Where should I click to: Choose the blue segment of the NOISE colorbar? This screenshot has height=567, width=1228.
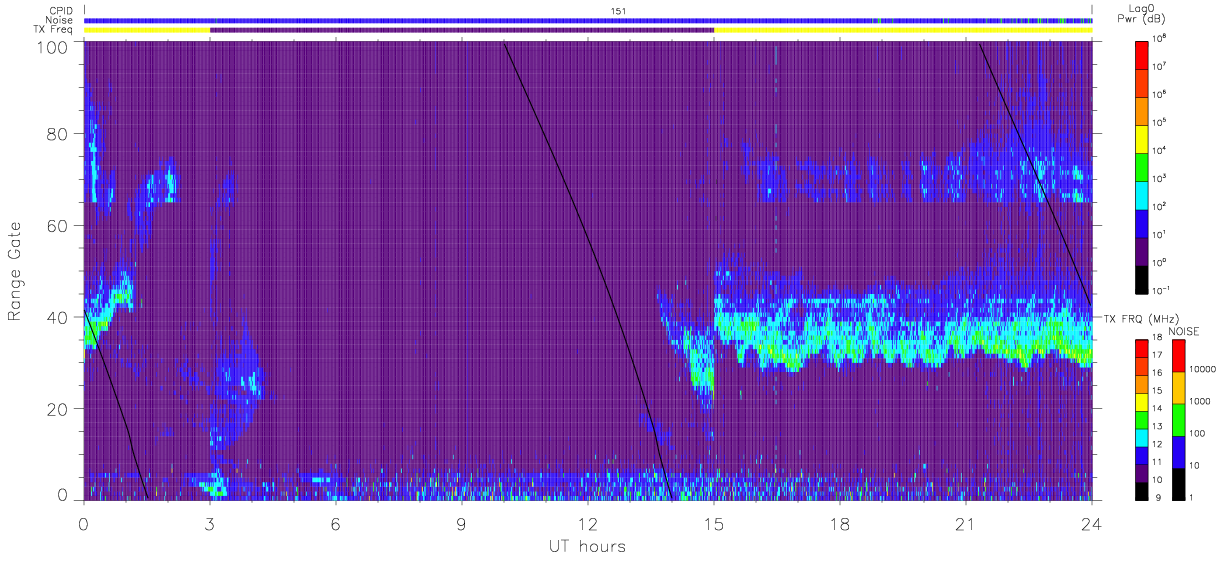(x=1178, y=451)
